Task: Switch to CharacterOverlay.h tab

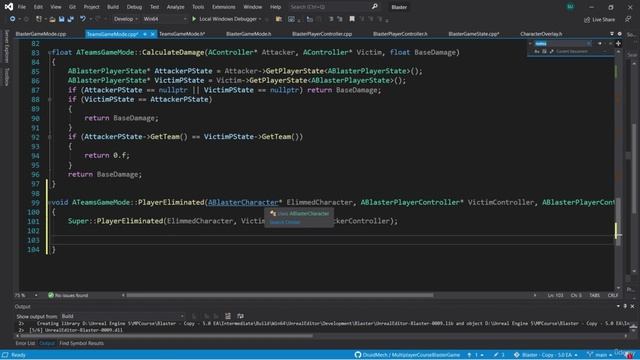Action: pos(541,34)
